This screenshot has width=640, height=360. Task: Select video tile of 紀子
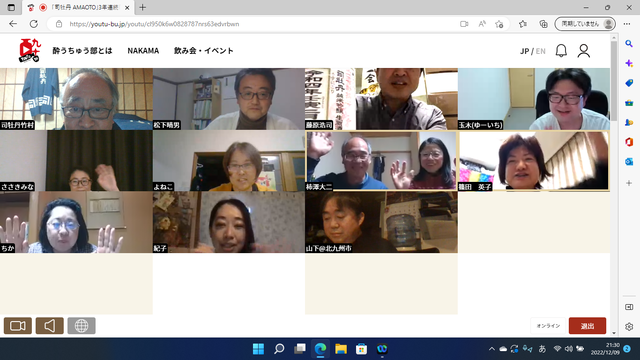pos(229,222)
